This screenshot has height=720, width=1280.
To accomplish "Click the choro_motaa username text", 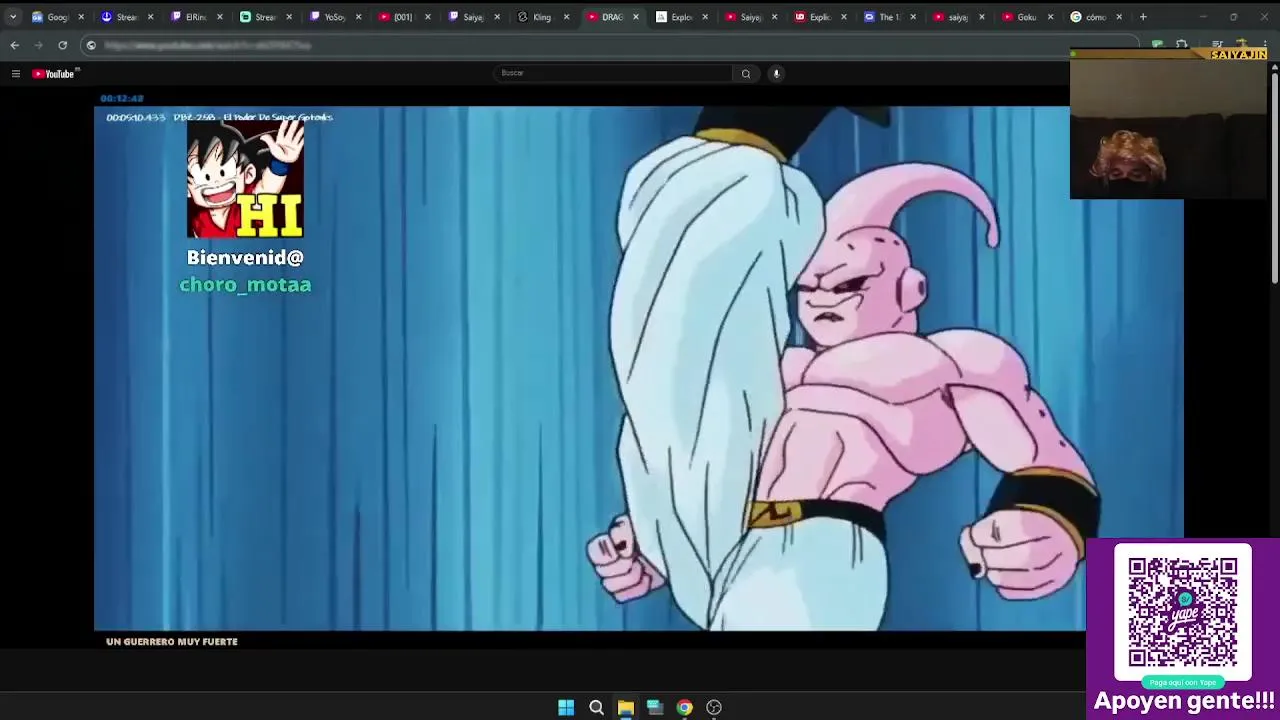I will pos(245,285).
